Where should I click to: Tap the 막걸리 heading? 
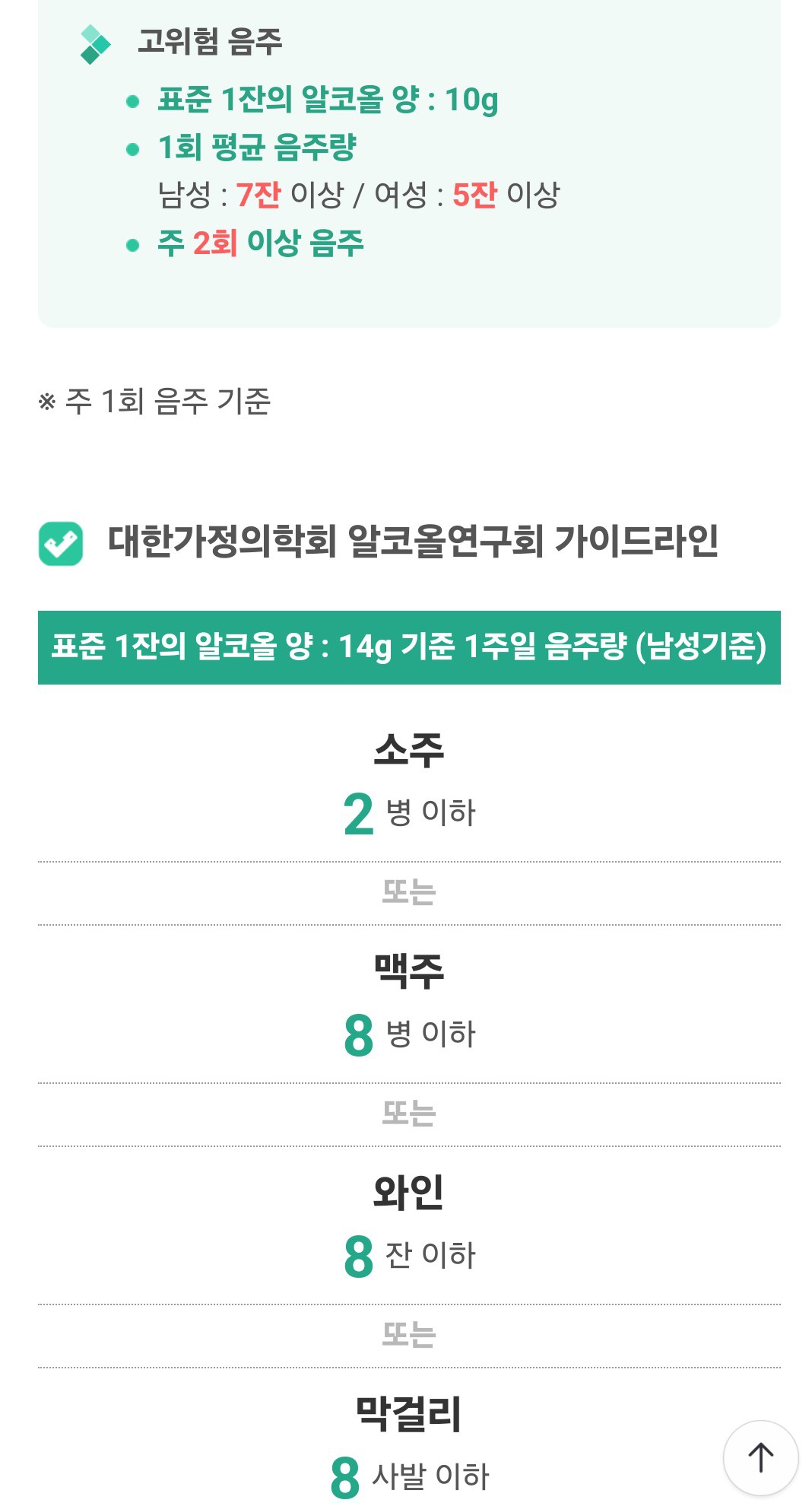(409, 1413)
